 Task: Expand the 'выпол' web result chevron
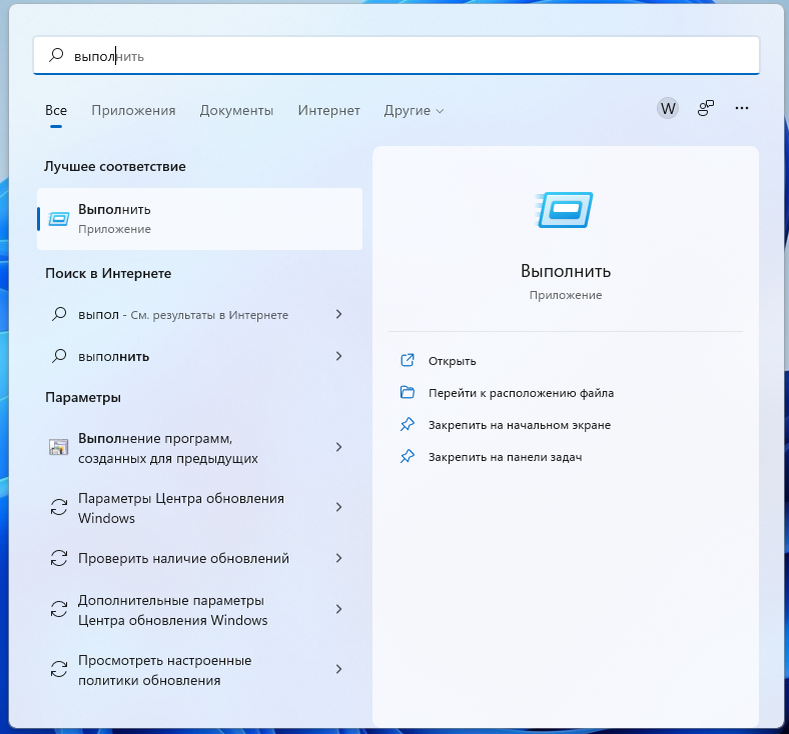point(339,314)
